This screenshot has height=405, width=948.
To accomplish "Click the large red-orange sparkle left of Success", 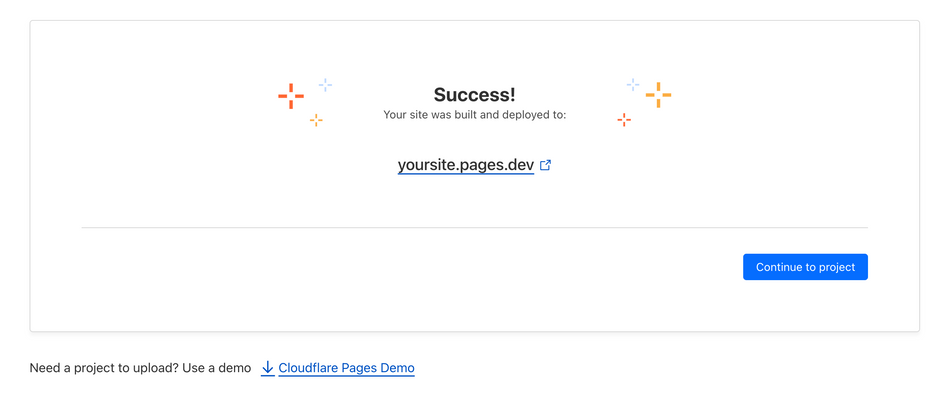I will [291, 96].
